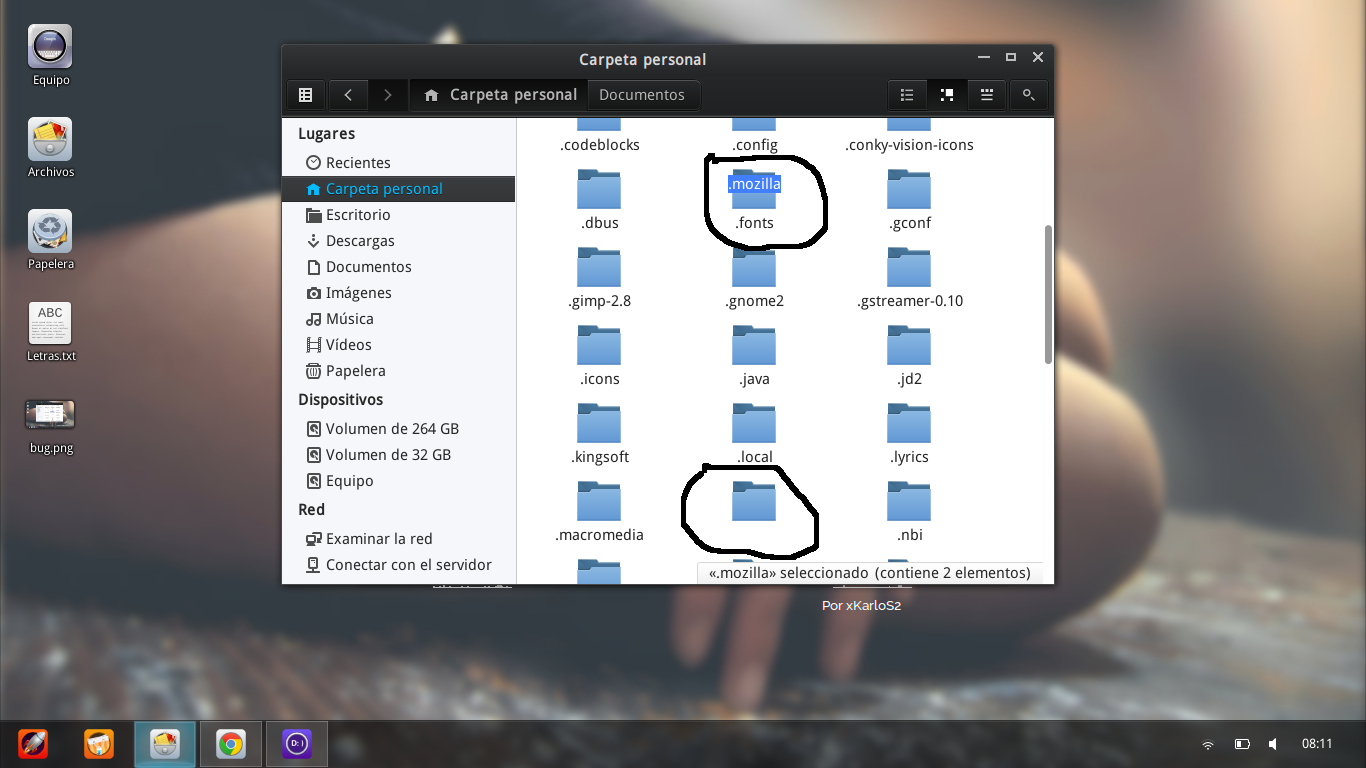Click the Wi-Fi icon in the system tray

pyautogui.click(x=1208, y=744)
